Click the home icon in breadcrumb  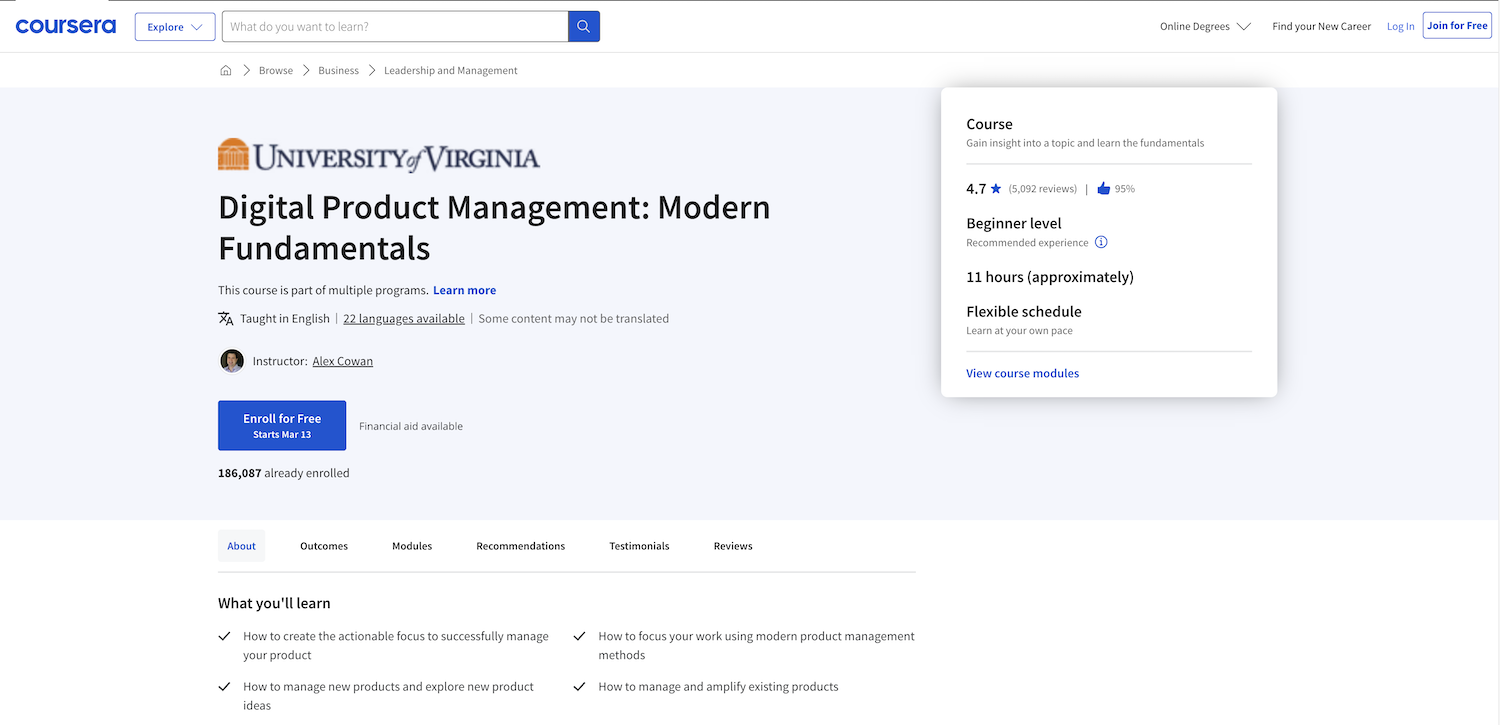click(226, 71)
